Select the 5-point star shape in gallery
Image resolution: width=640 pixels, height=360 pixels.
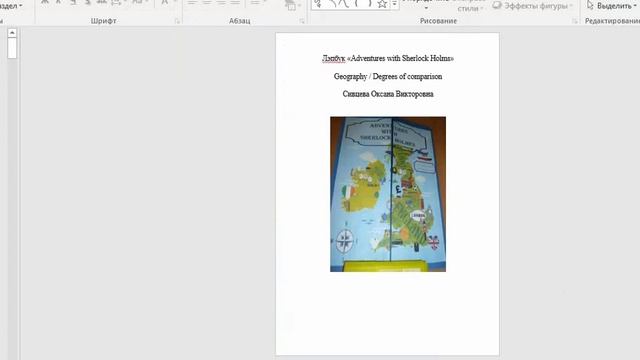[x=382, y=4]
